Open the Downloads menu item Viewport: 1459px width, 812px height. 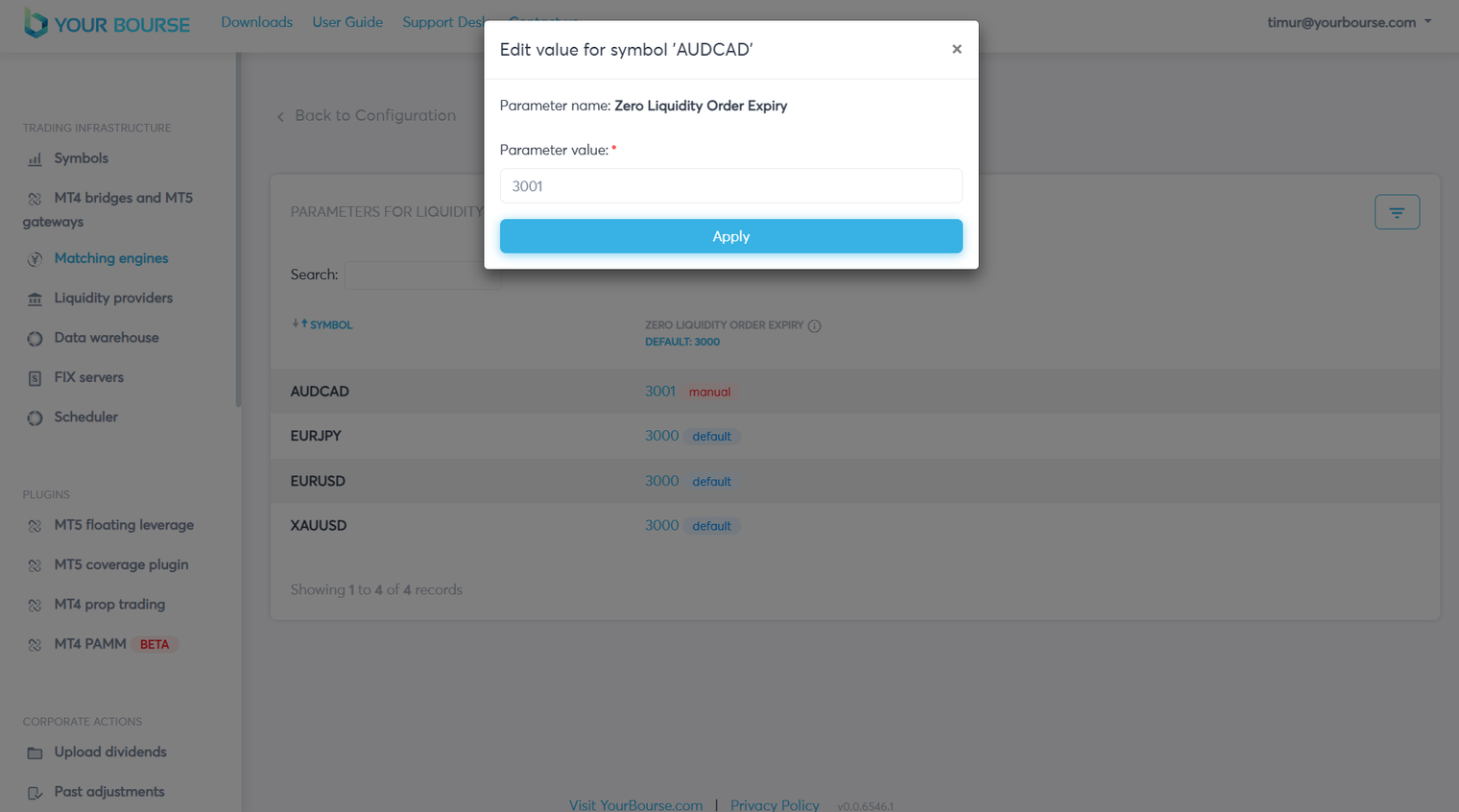click(256, 22)
